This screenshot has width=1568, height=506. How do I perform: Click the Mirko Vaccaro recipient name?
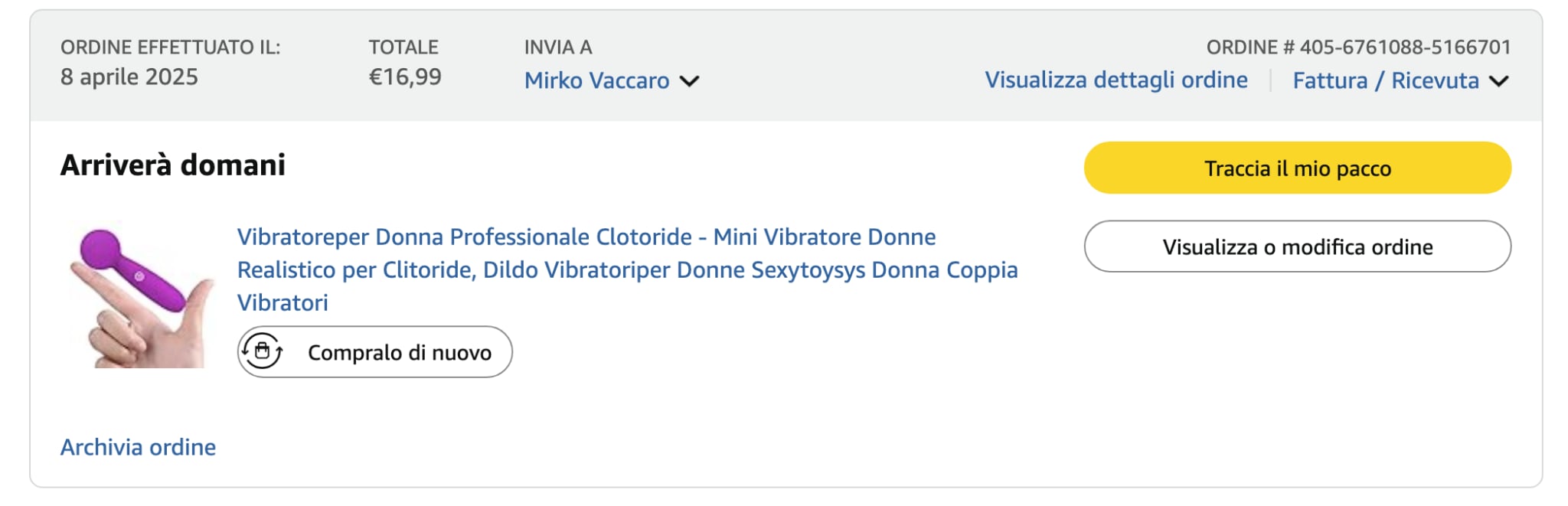click(596, 80)
